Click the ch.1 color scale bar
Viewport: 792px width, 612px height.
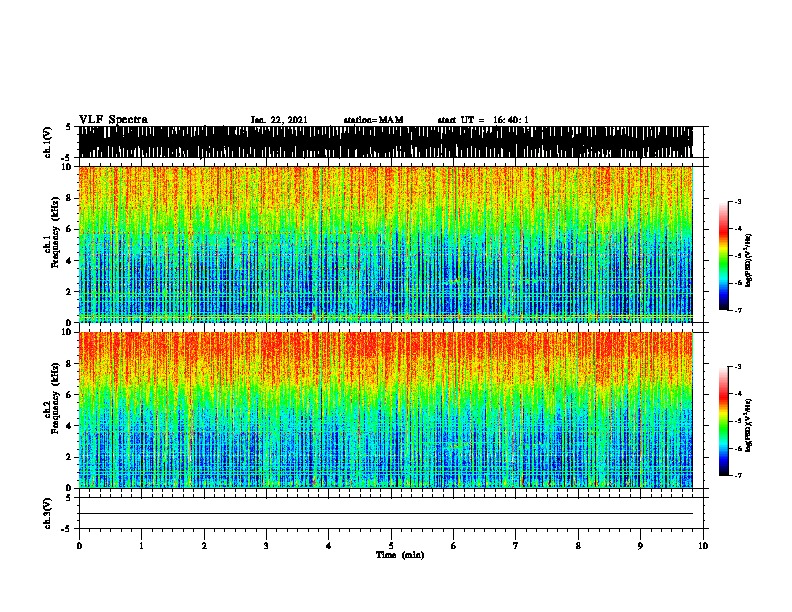coord(724,256)
